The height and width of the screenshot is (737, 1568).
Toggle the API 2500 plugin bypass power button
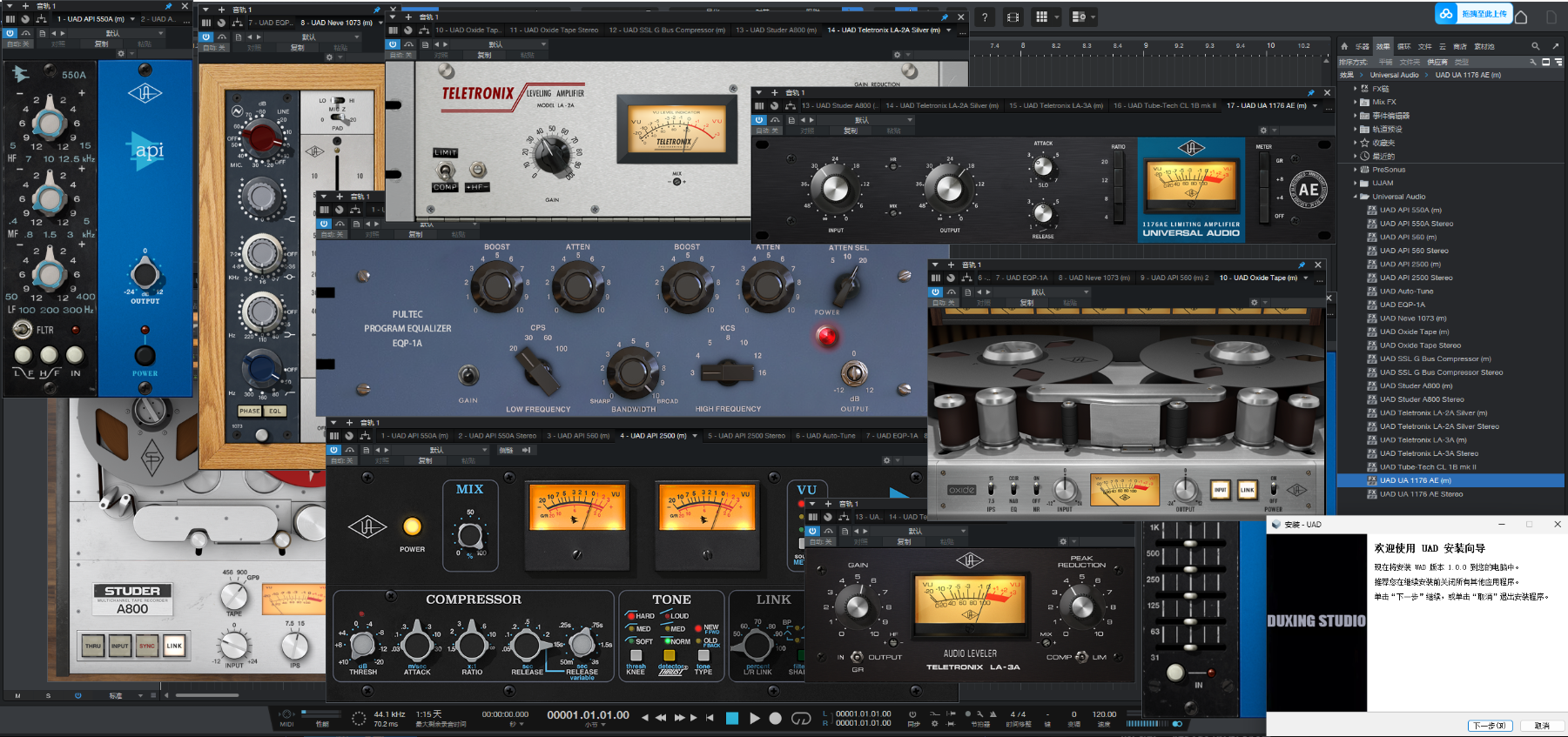(x=333, y=450)
